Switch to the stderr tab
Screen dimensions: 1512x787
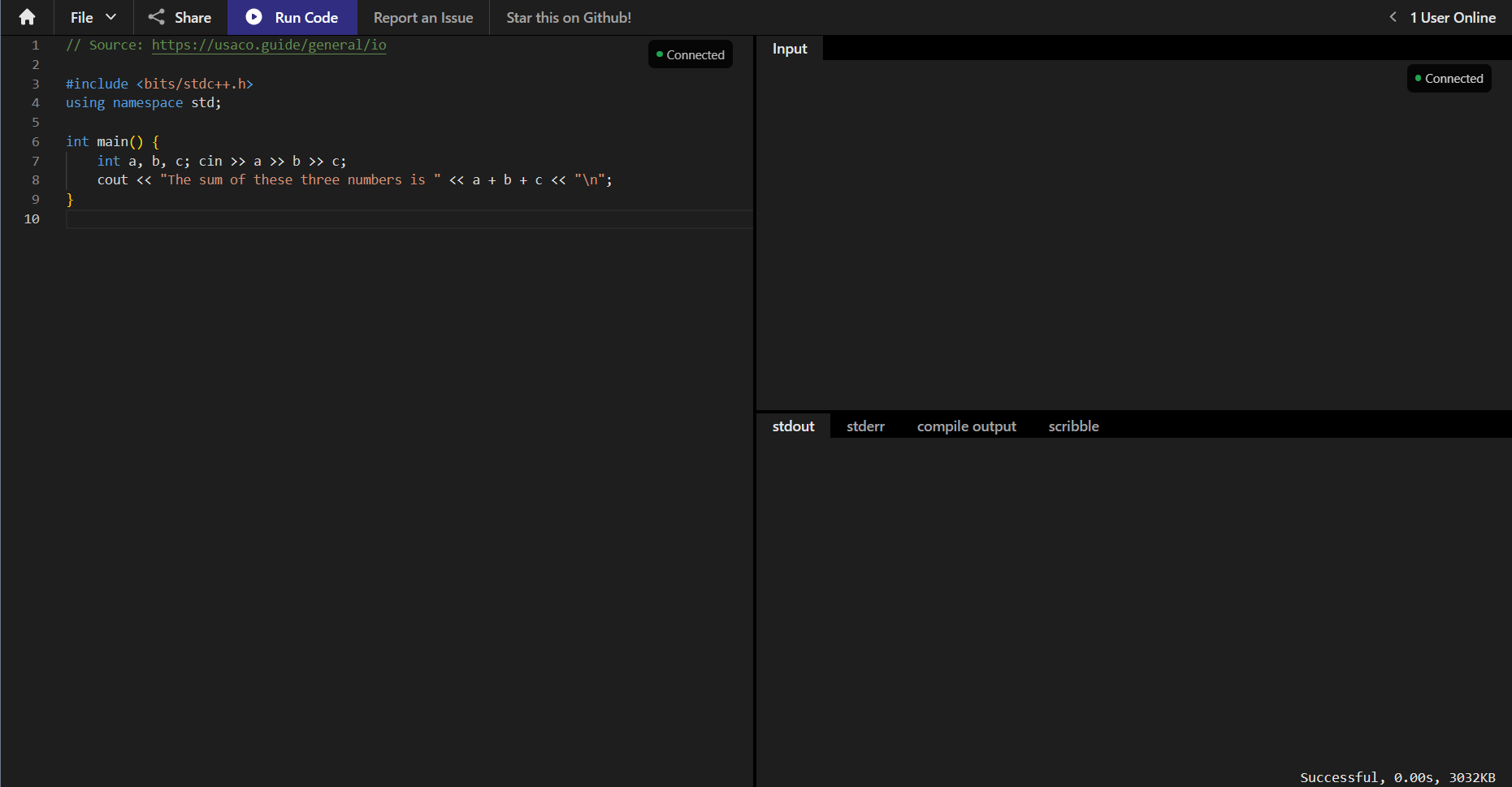[x=865, y=426]
